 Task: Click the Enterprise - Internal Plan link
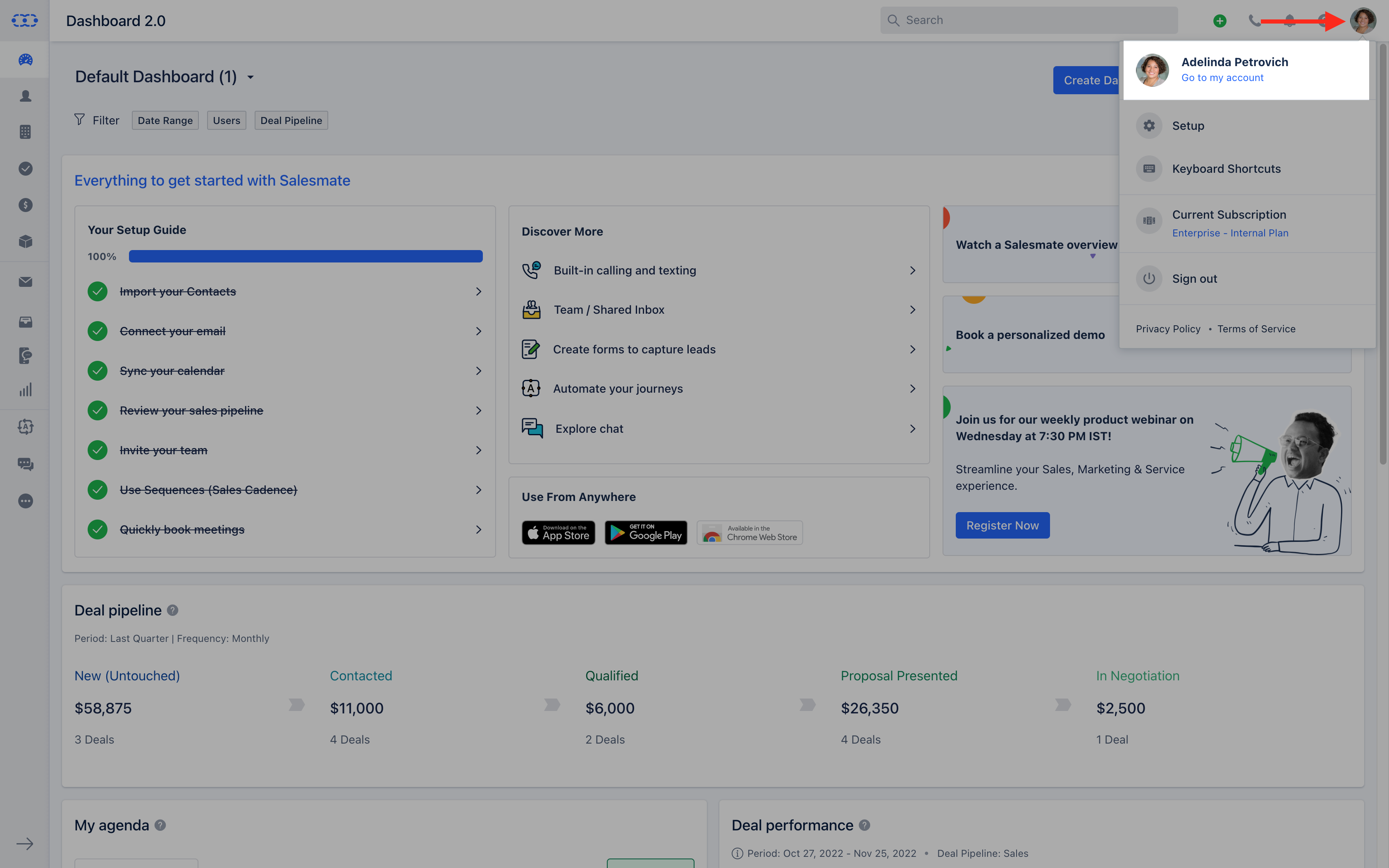point(1230,233)
